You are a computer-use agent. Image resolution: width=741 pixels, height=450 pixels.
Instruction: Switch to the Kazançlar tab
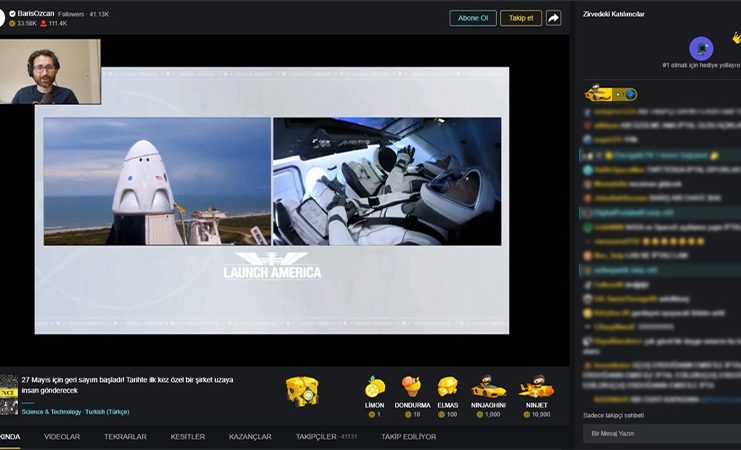pyautogui.click(x=250, y=437)
